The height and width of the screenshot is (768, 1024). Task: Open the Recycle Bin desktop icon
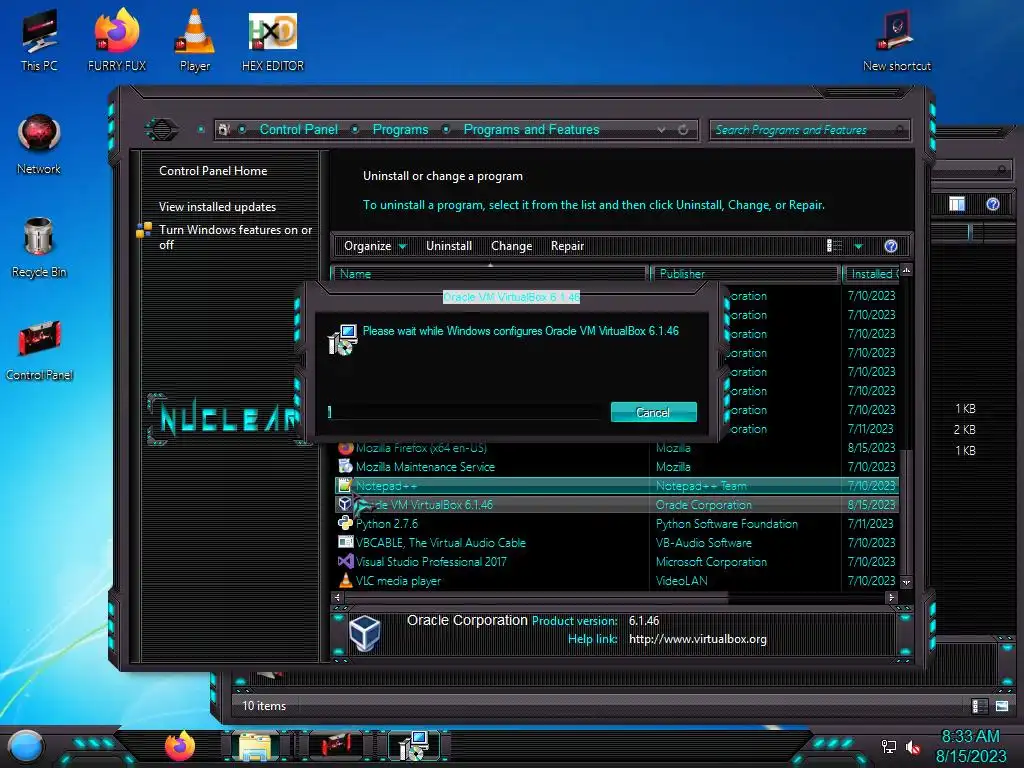[39, 247]
